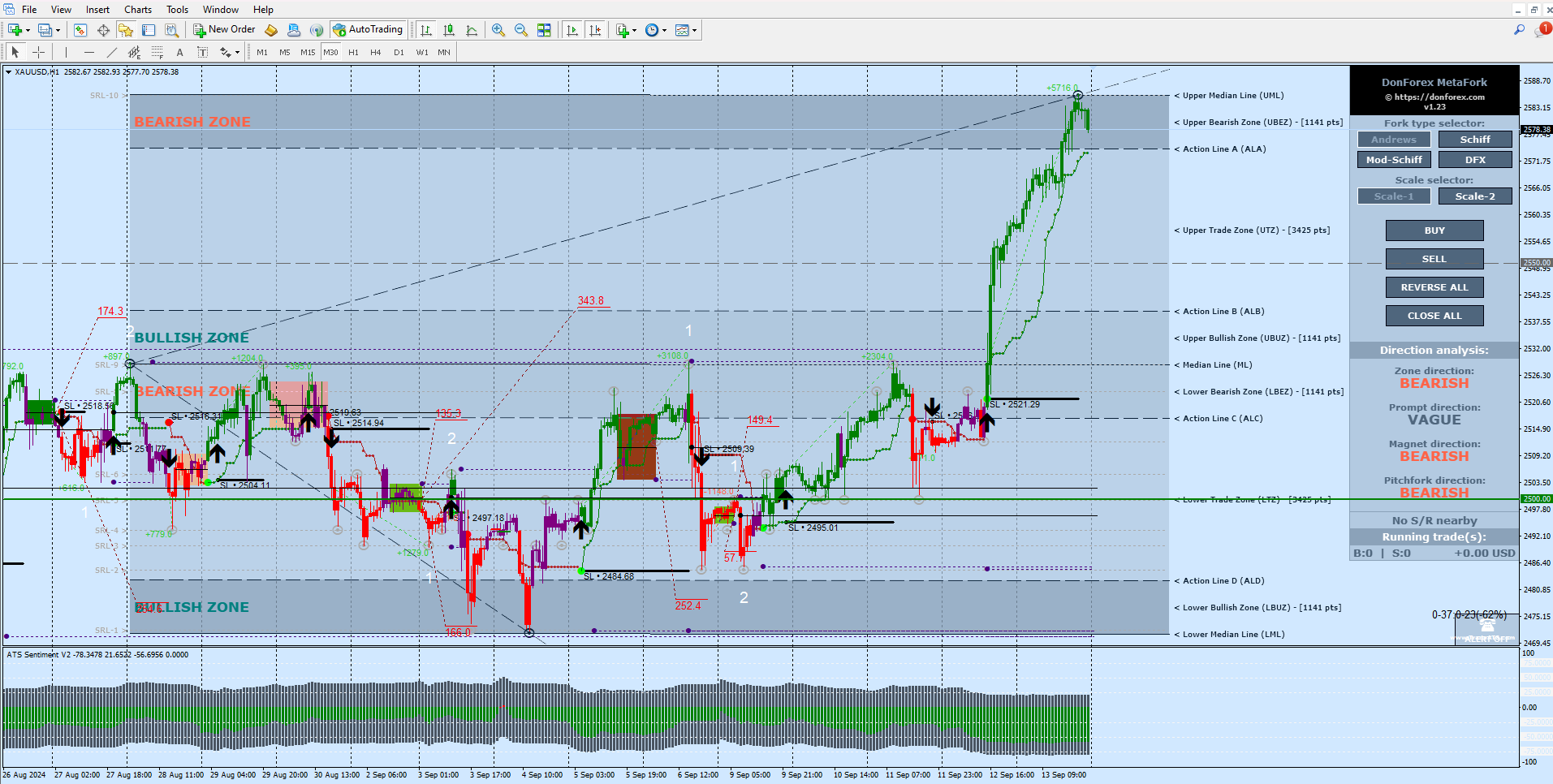Switch to the D1 timeframe
The image size is (1553, 784).
pos(399,52)
